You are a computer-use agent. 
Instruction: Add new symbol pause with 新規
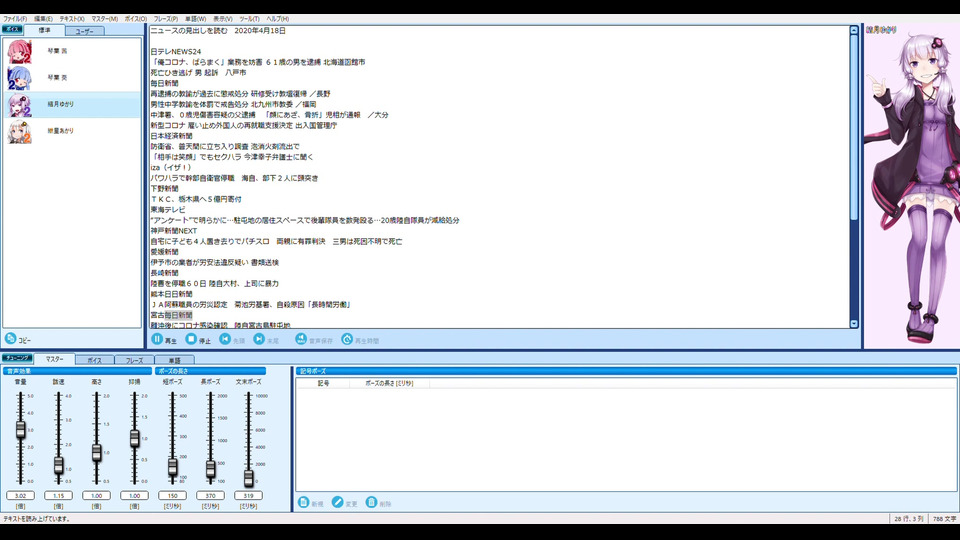pyautogui.click(x=311, y=503)
